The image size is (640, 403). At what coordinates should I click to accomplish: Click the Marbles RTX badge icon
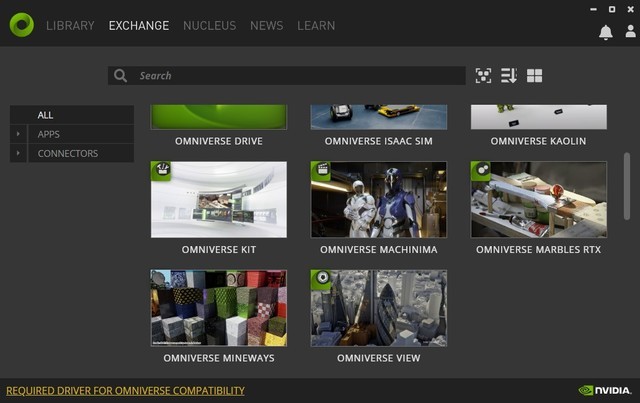pyautogui.click(x=481, y=170)
